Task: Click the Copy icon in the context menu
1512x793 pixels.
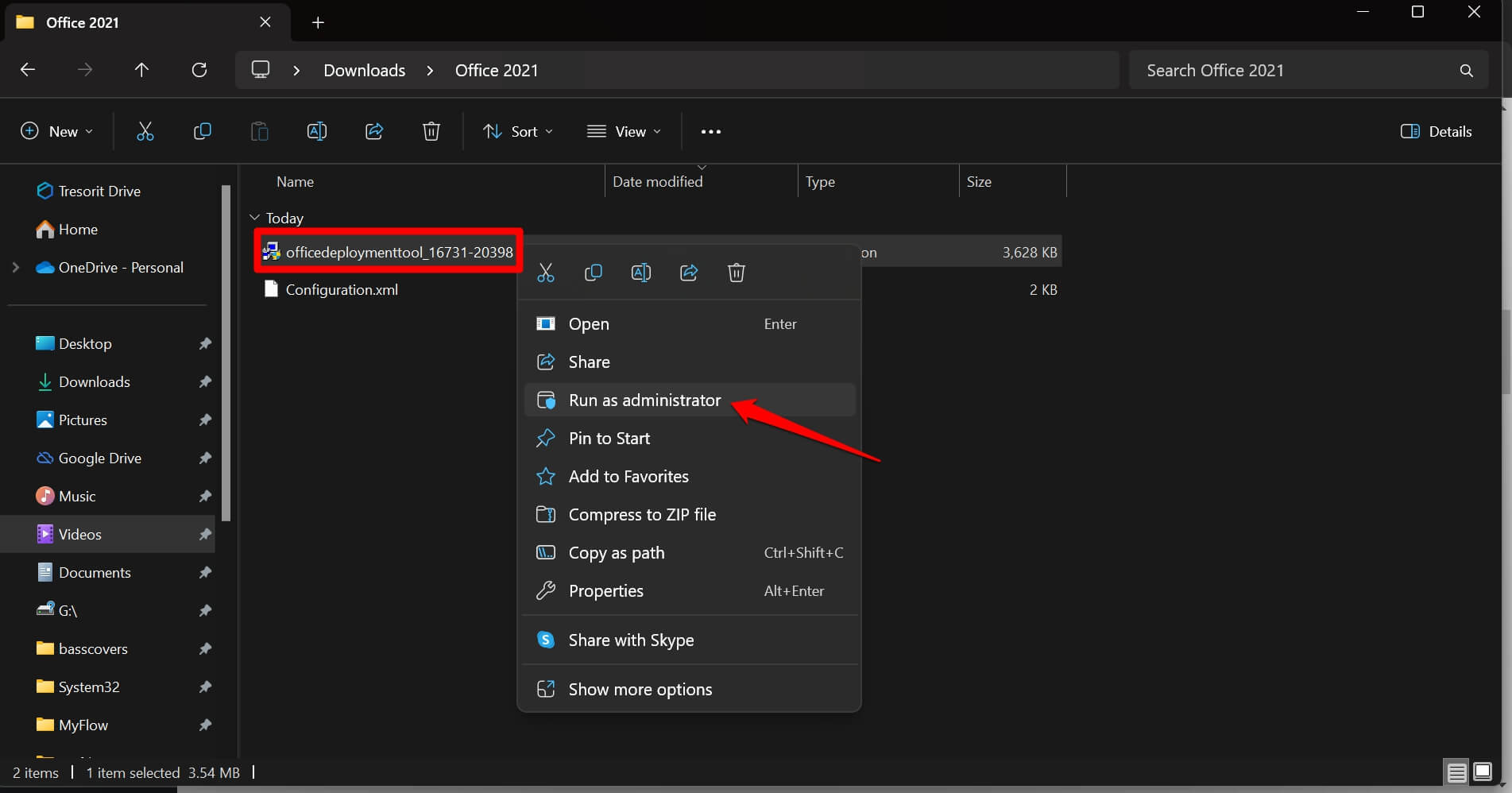Action: click(593, 273)
